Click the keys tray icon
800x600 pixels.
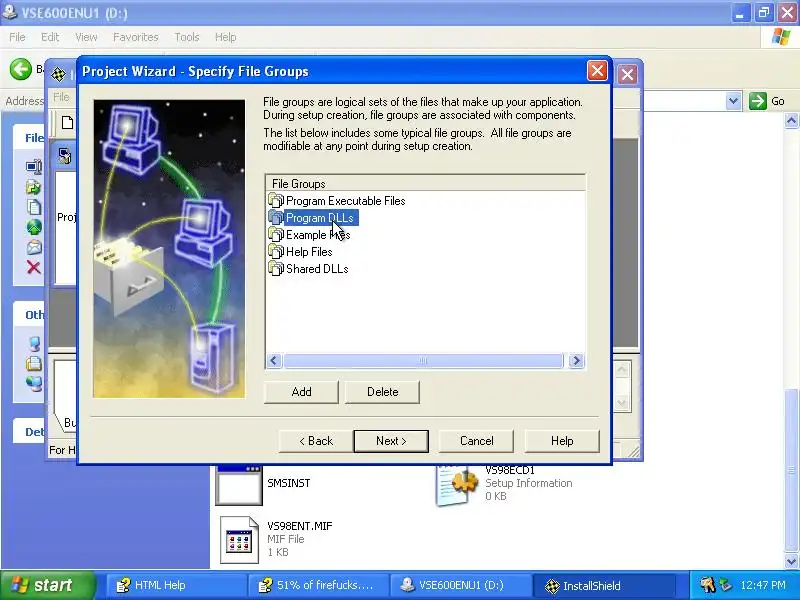tap(707, 585)
